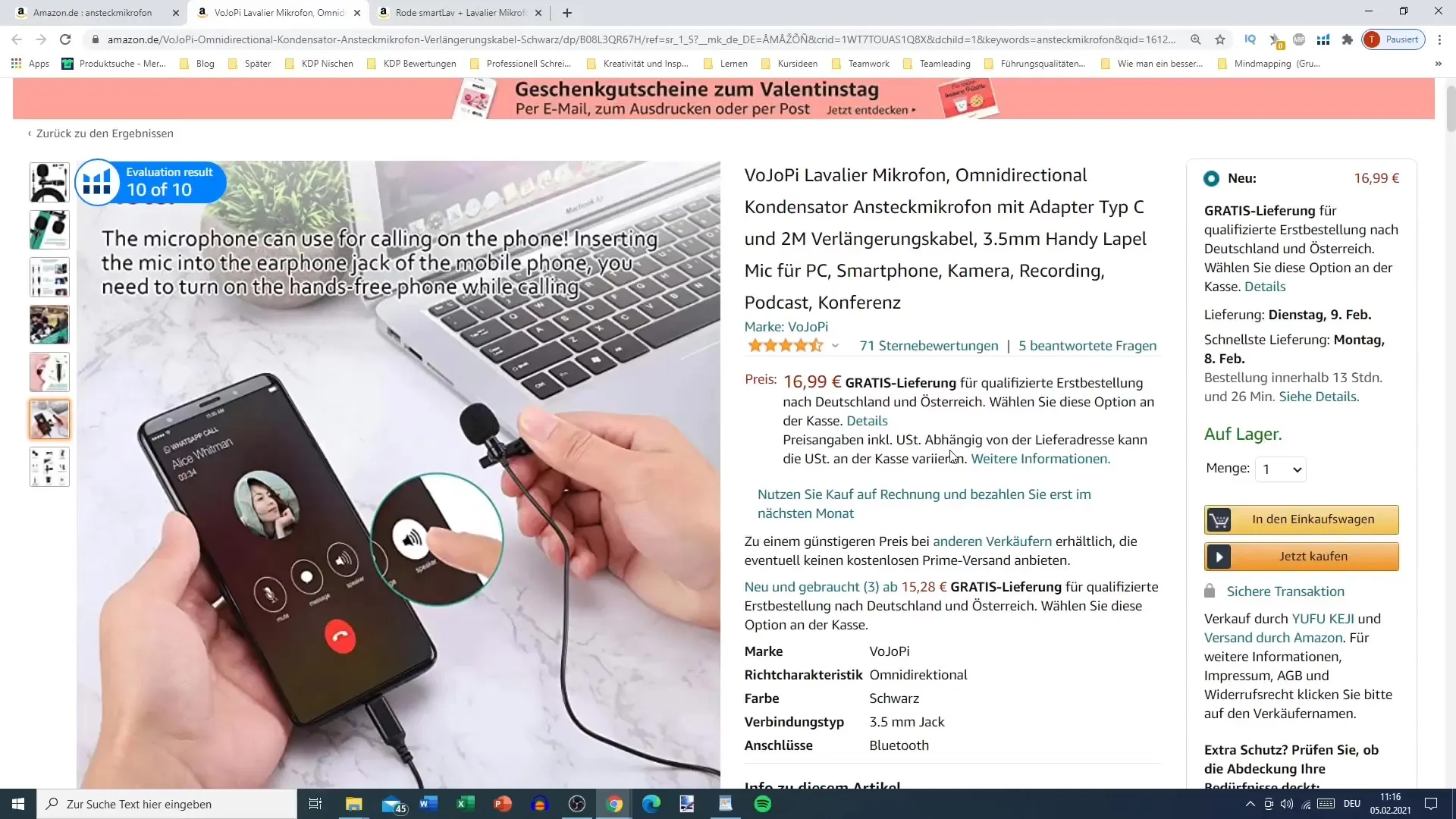Show hidden system tray icons

tap(1250, 804)
